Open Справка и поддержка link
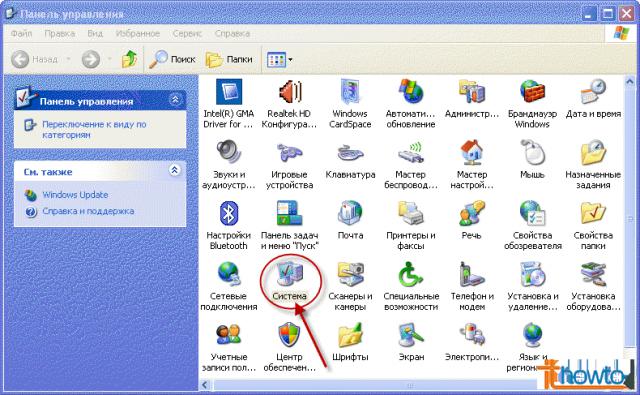The image size is (640, 395). 88,211
